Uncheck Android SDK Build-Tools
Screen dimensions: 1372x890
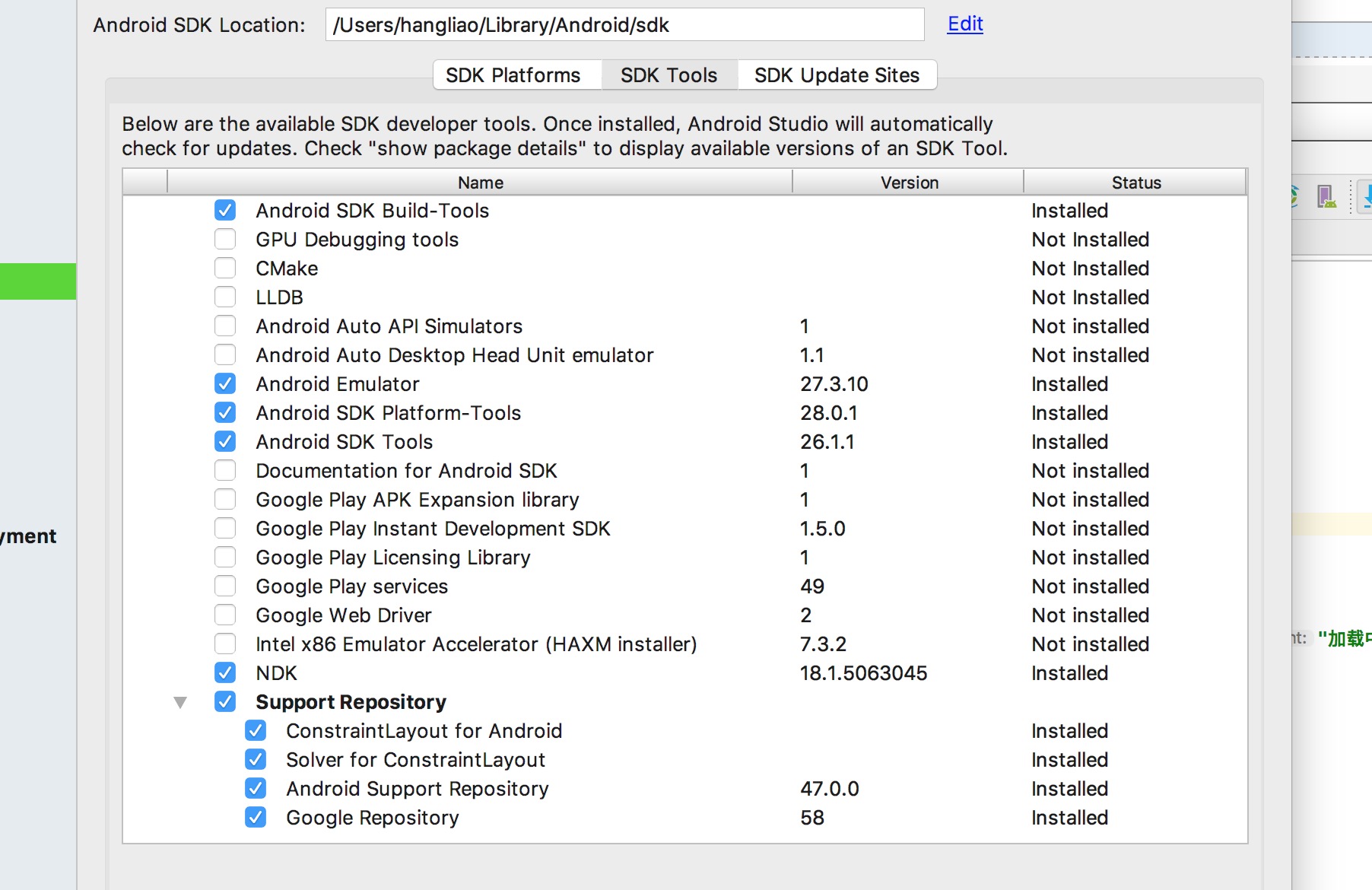point(225,210)
